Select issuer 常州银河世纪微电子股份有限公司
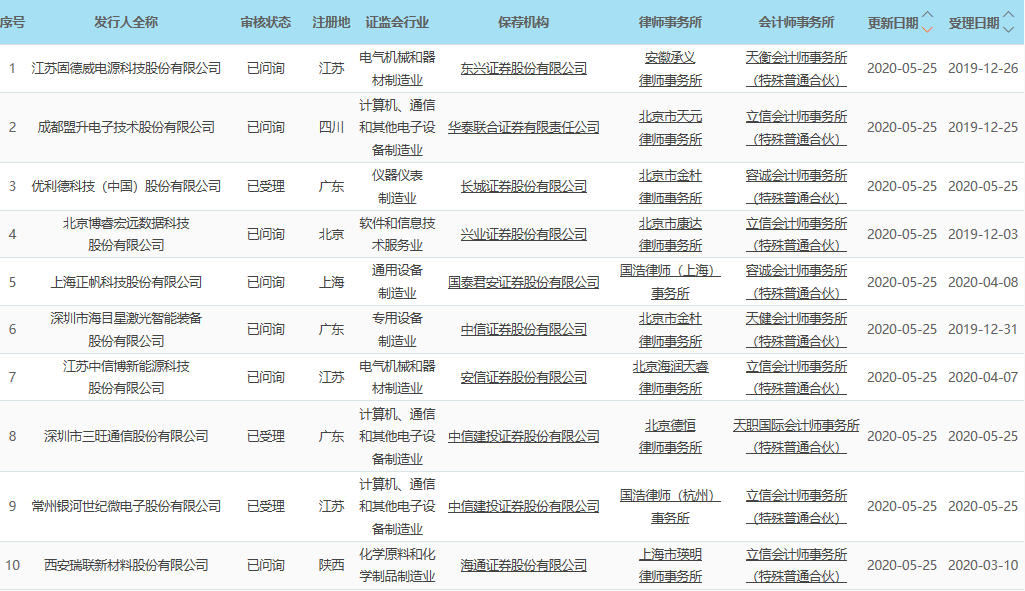1025x591 pixels. click(126, 506)
